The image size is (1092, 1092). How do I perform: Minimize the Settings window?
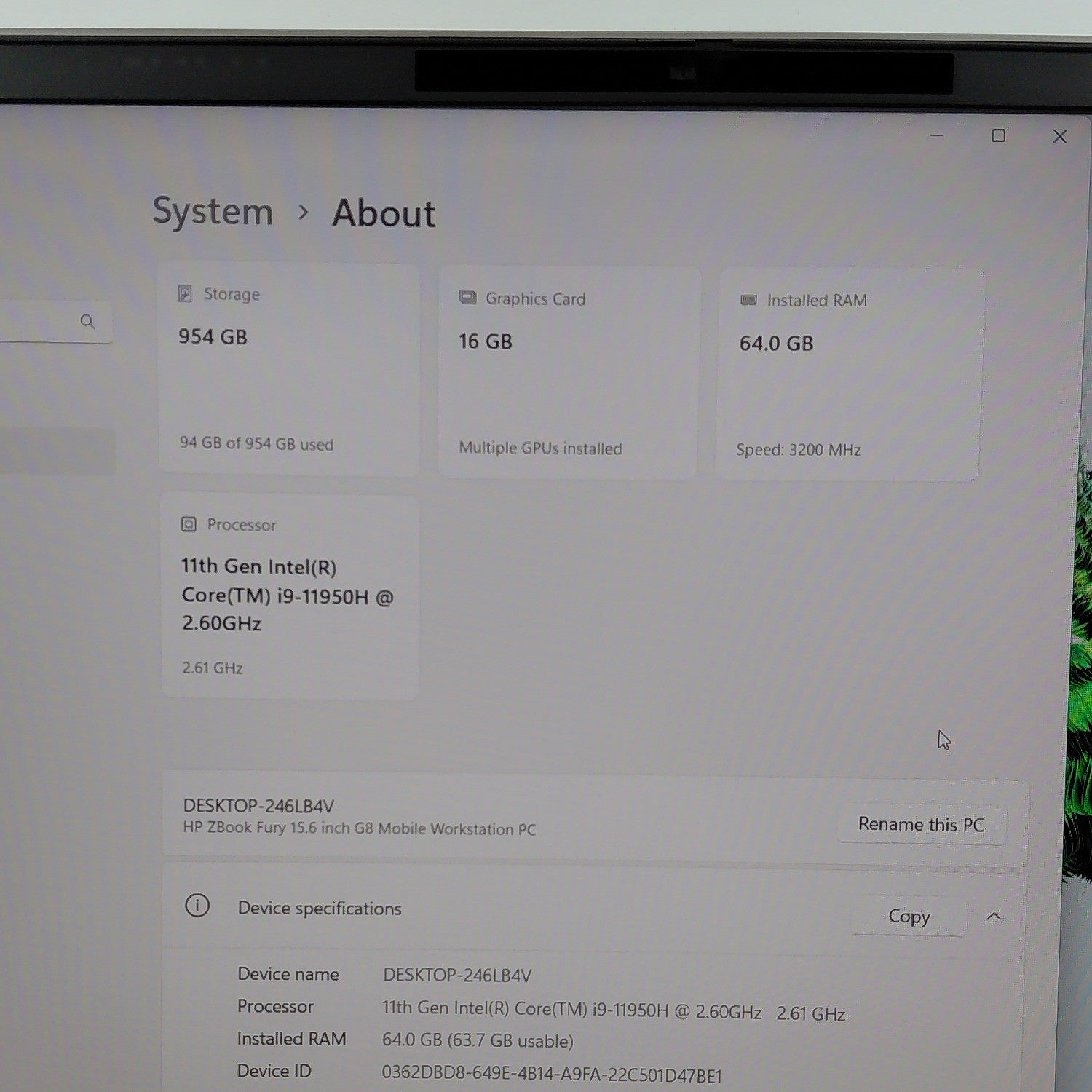(937, 135)
